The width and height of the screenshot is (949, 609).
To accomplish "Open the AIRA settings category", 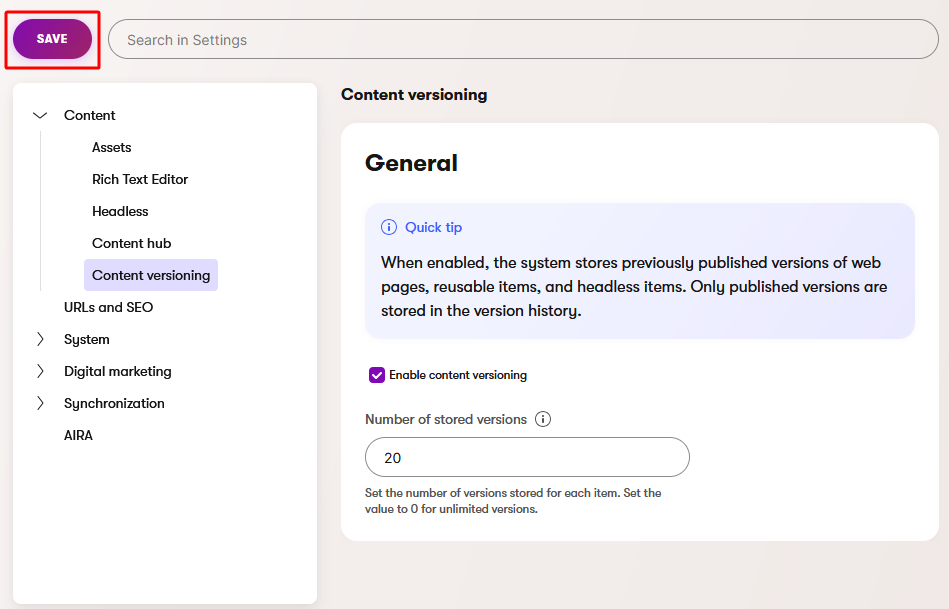I will (78, 435).
